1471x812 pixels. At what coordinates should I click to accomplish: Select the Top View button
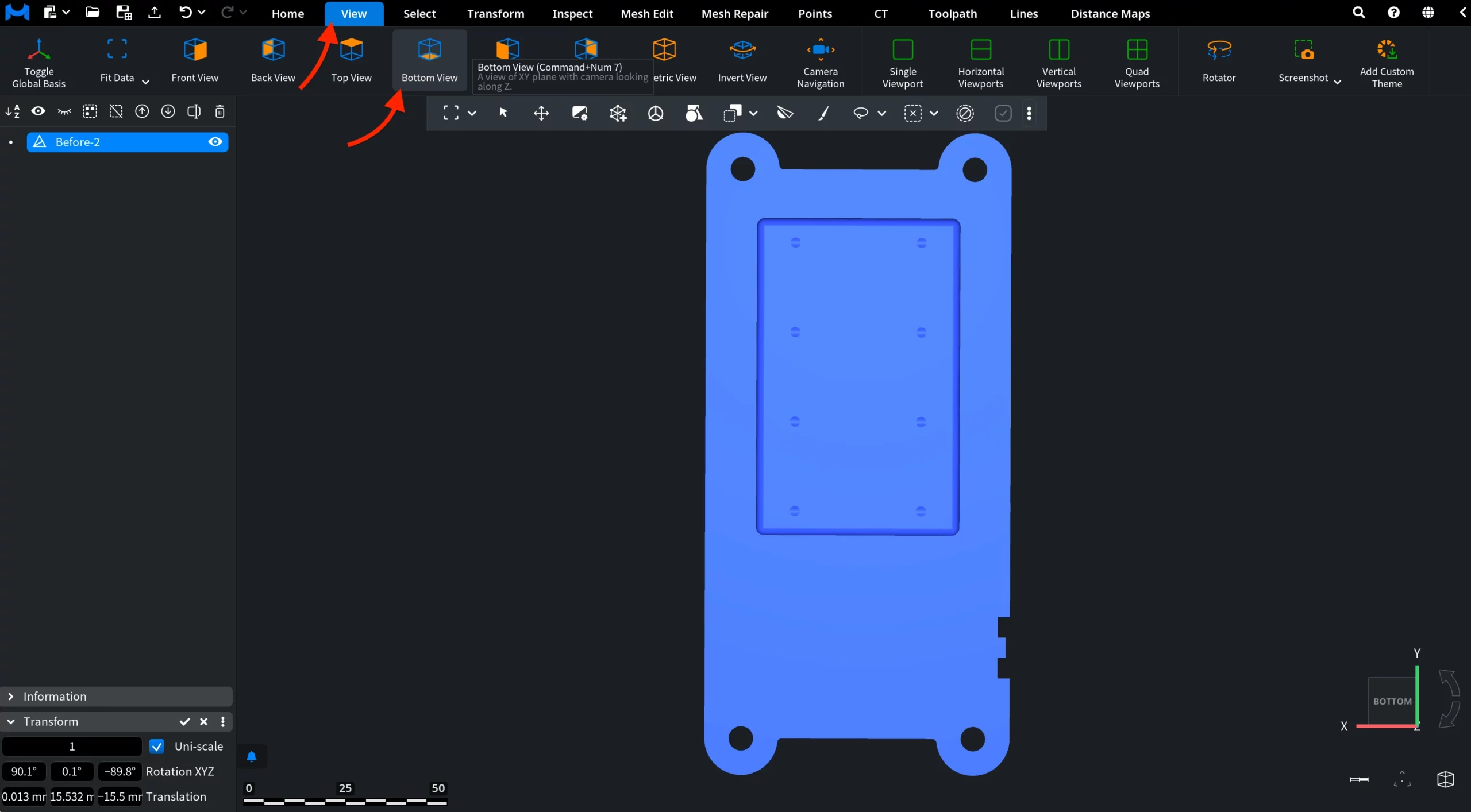click(351, 60)
